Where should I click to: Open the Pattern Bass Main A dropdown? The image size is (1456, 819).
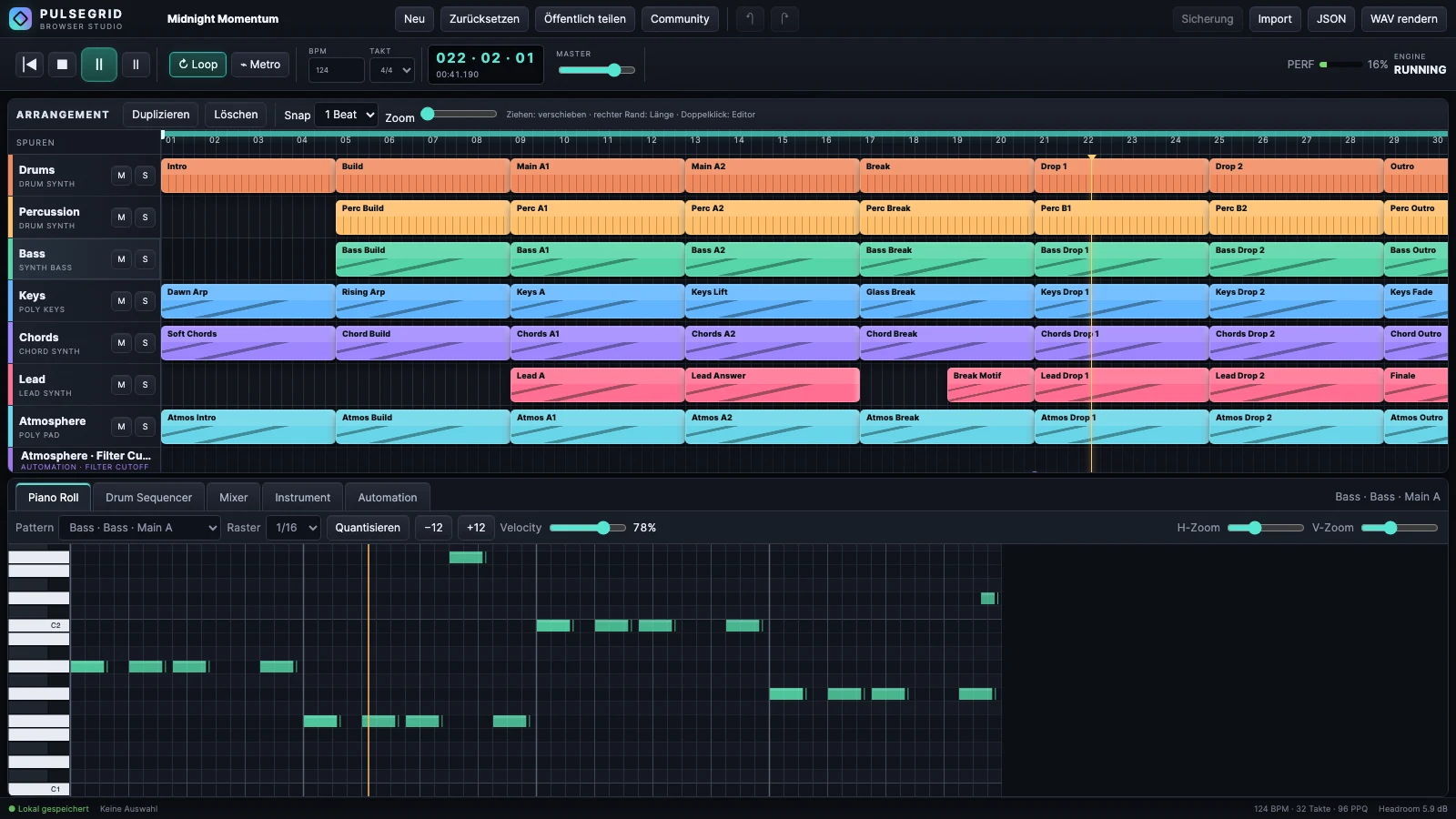(139, 528)
